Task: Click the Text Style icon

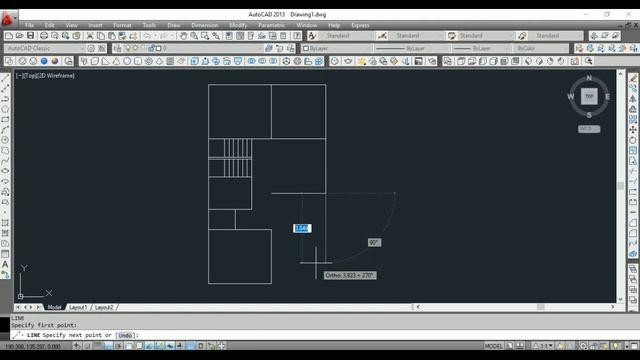Action: click(312, 36)
